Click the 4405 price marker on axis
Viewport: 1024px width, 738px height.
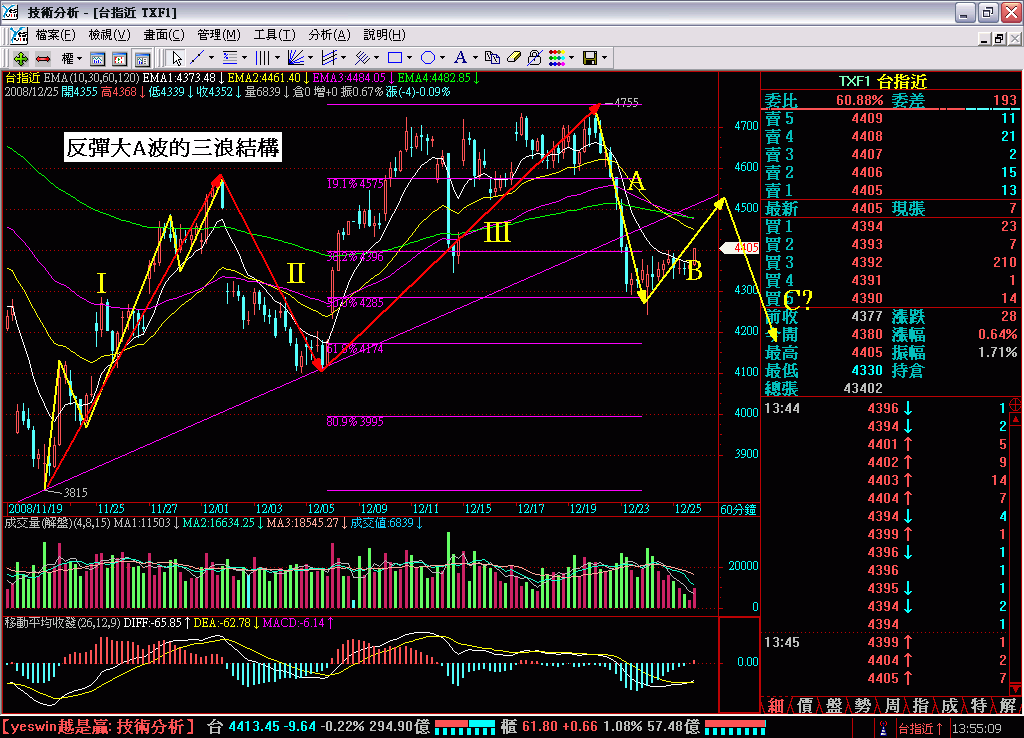740,248
